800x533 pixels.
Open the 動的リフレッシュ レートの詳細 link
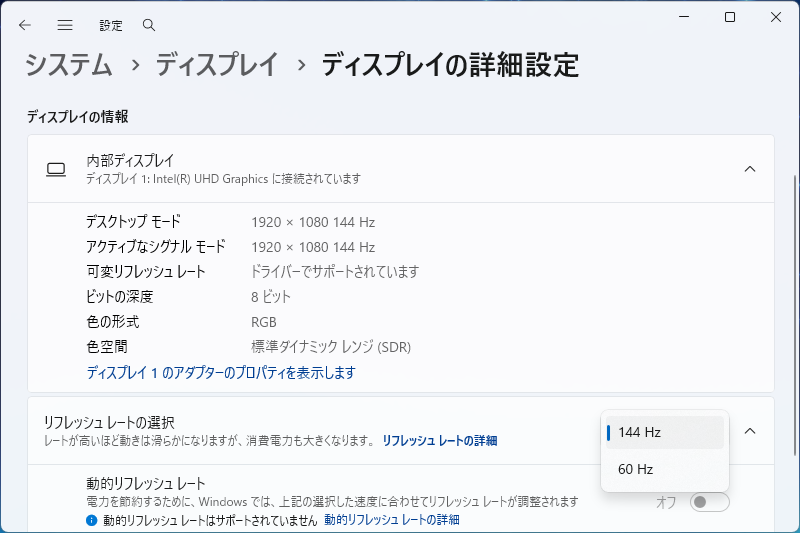tap(392, 520)
